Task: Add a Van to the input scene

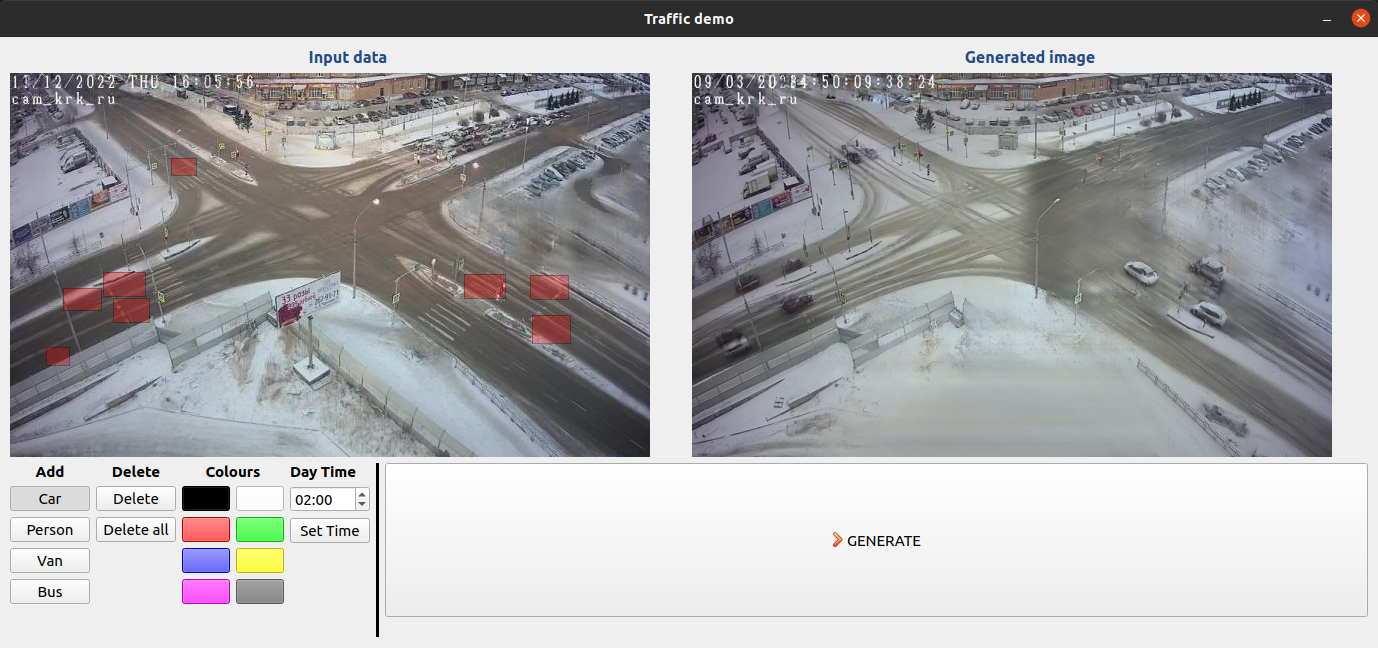Action: tap(49, 560)
